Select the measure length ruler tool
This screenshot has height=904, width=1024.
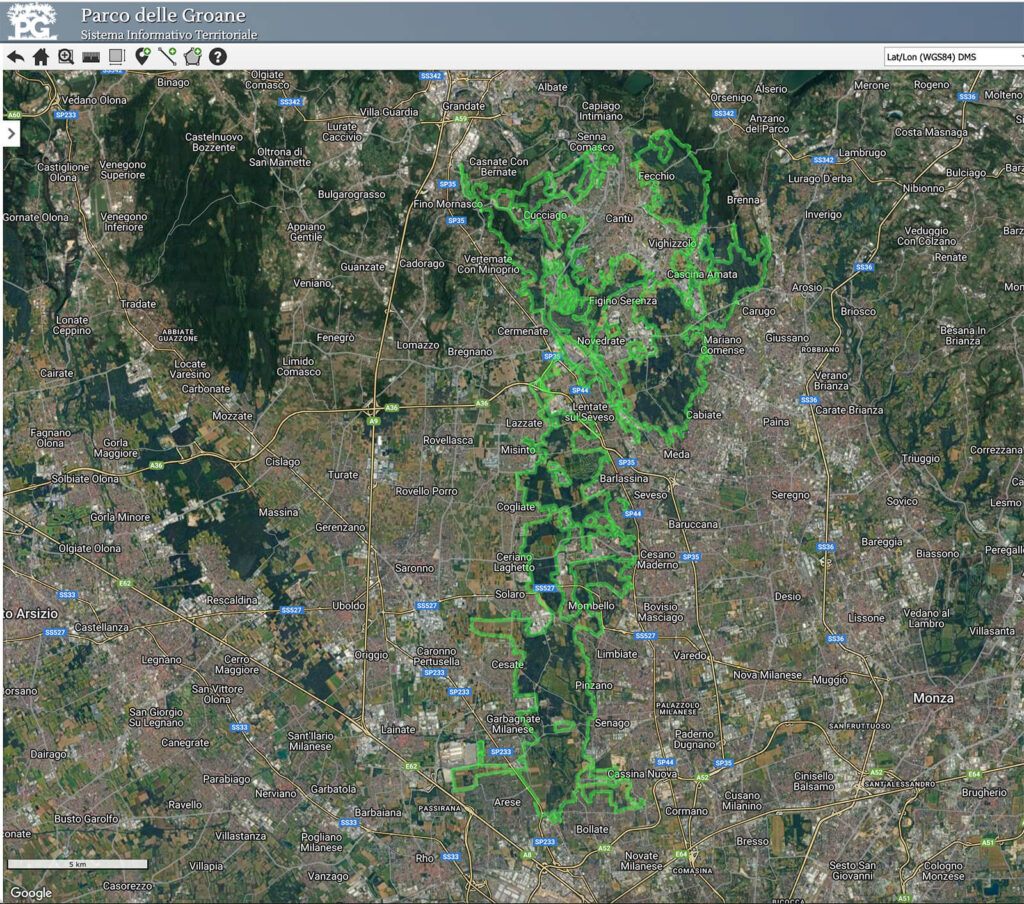pyautogui.click(x=91, y=57)
